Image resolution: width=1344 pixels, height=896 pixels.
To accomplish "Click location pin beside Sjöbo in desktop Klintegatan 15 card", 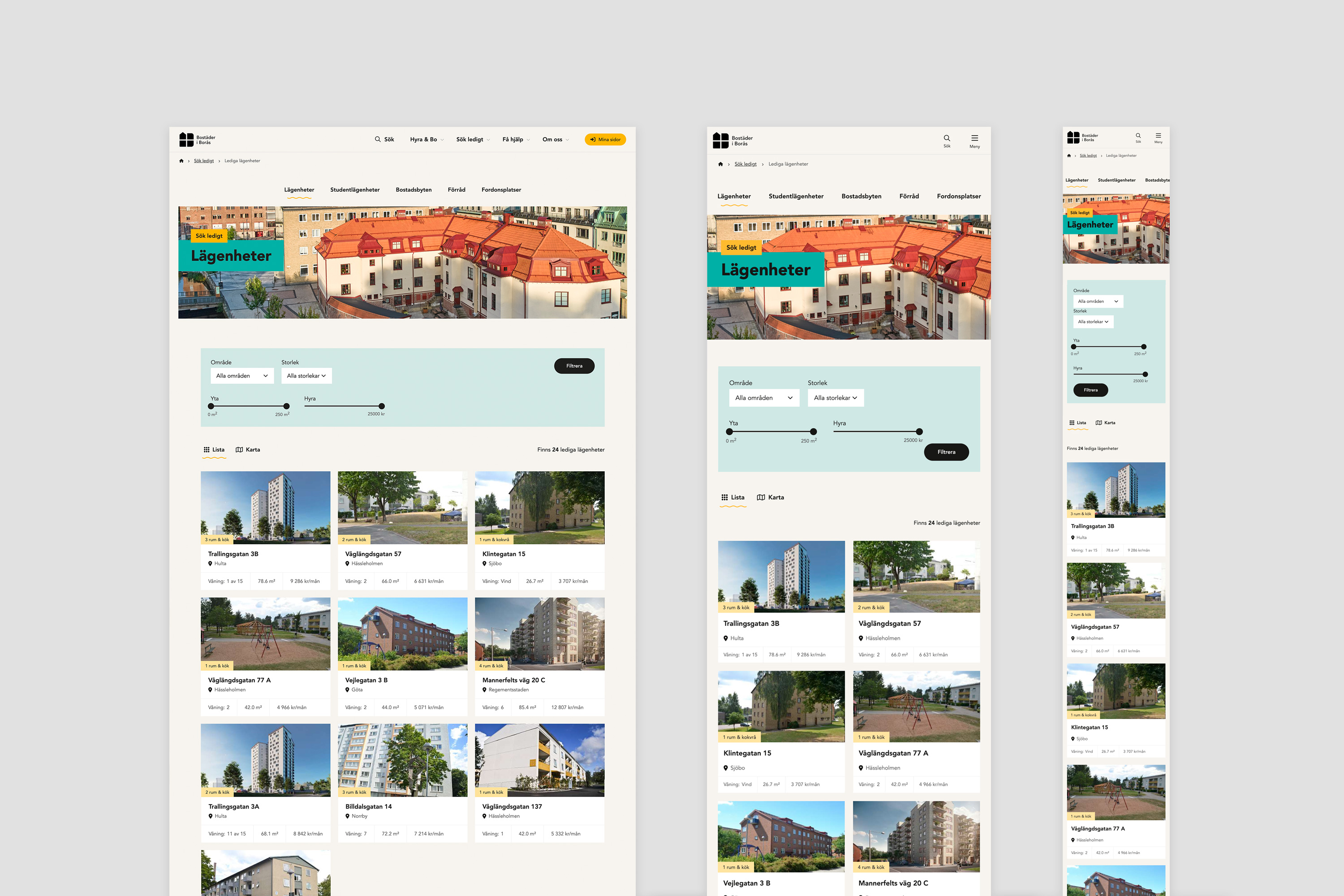I will pos(485,564).
